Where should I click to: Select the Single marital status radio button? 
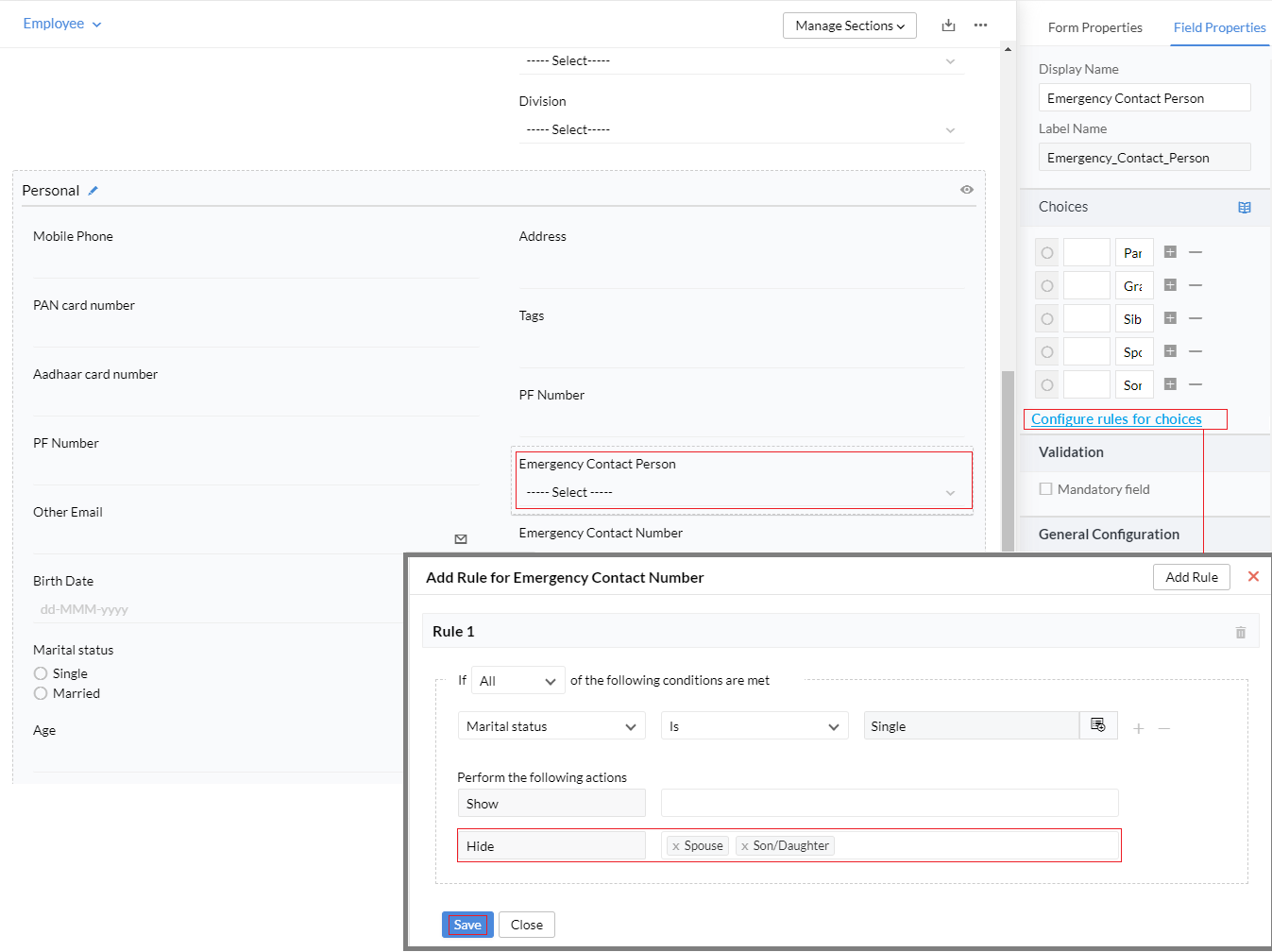[41, 673]
